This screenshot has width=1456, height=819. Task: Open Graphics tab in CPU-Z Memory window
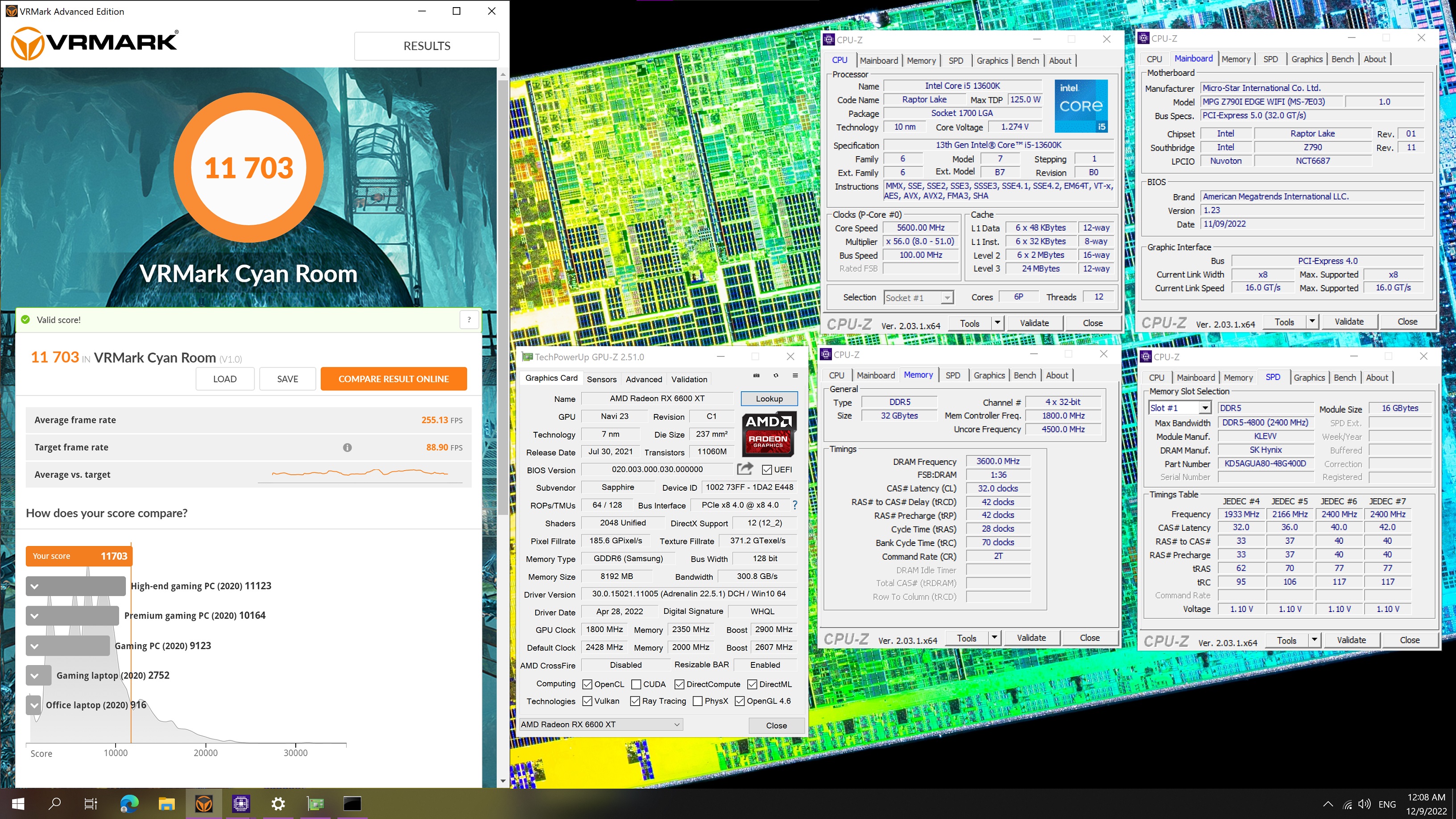[x=989, y=375]
